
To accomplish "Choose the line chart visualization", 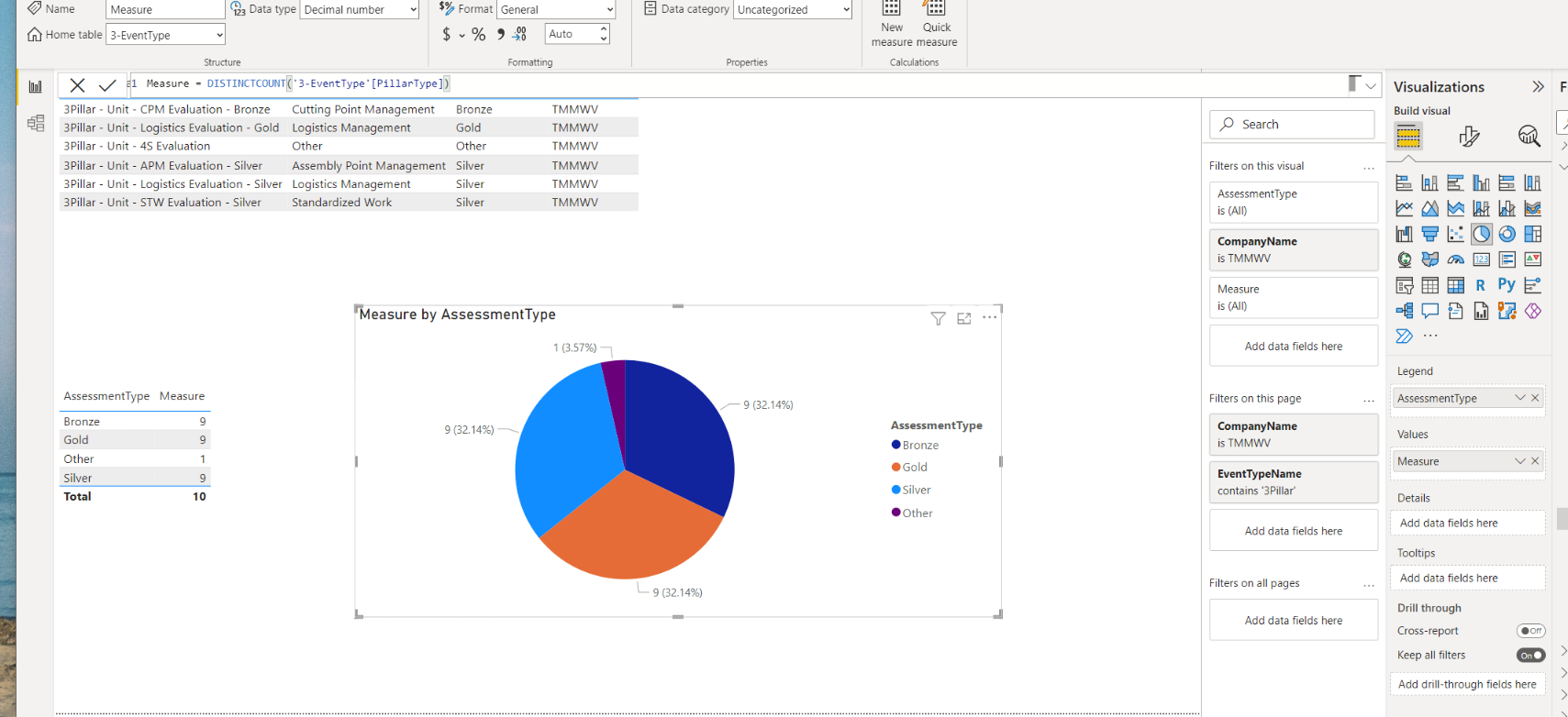I will coord(1404,208).
